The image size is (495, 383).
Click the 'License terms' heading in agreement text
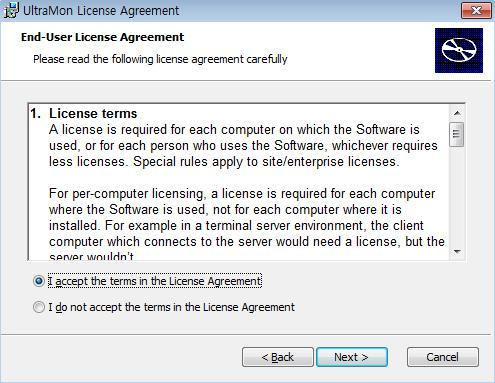93,113
